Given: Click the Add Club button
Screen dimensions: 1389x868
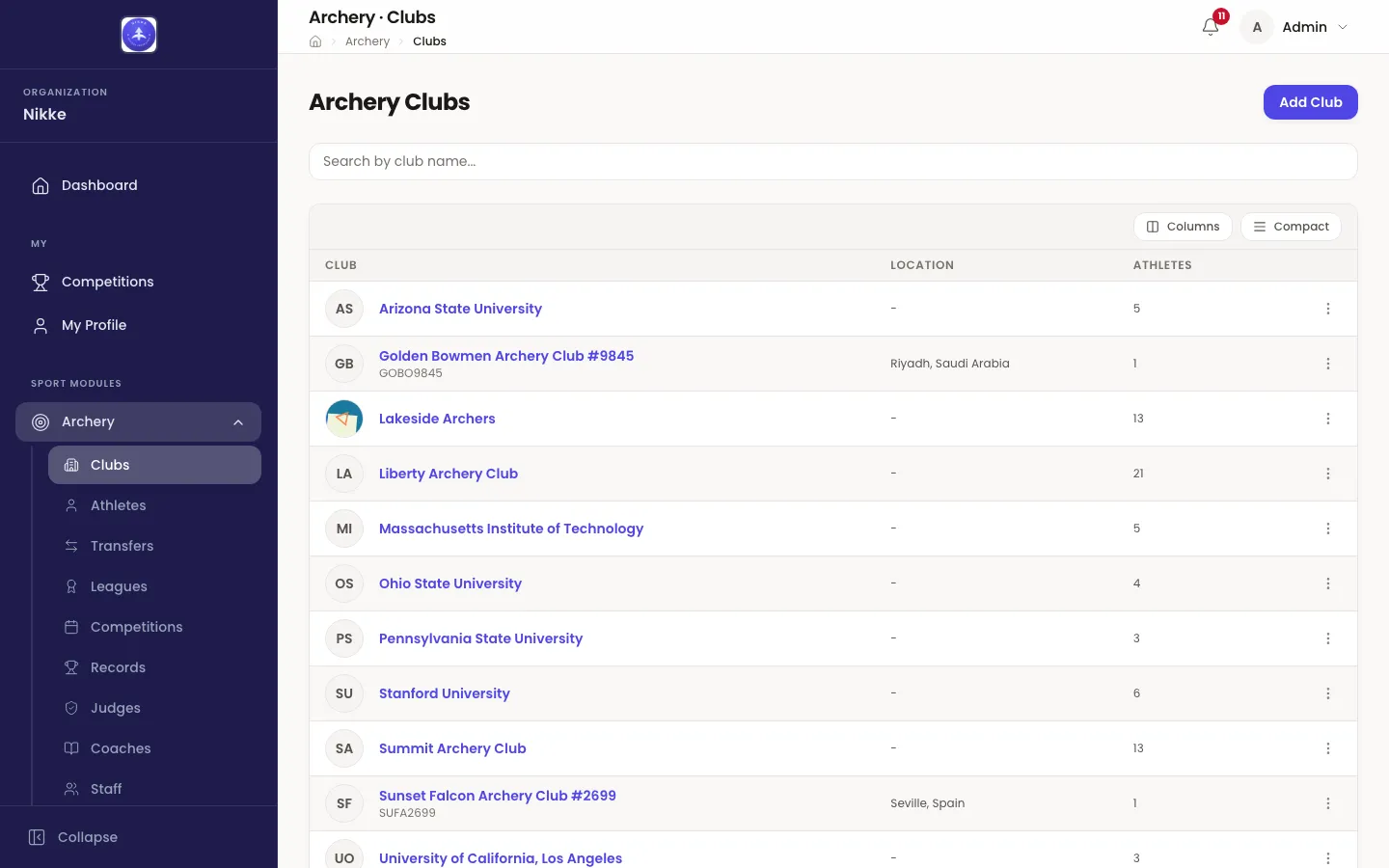Looking at the screenshot, I should 1310,102.
